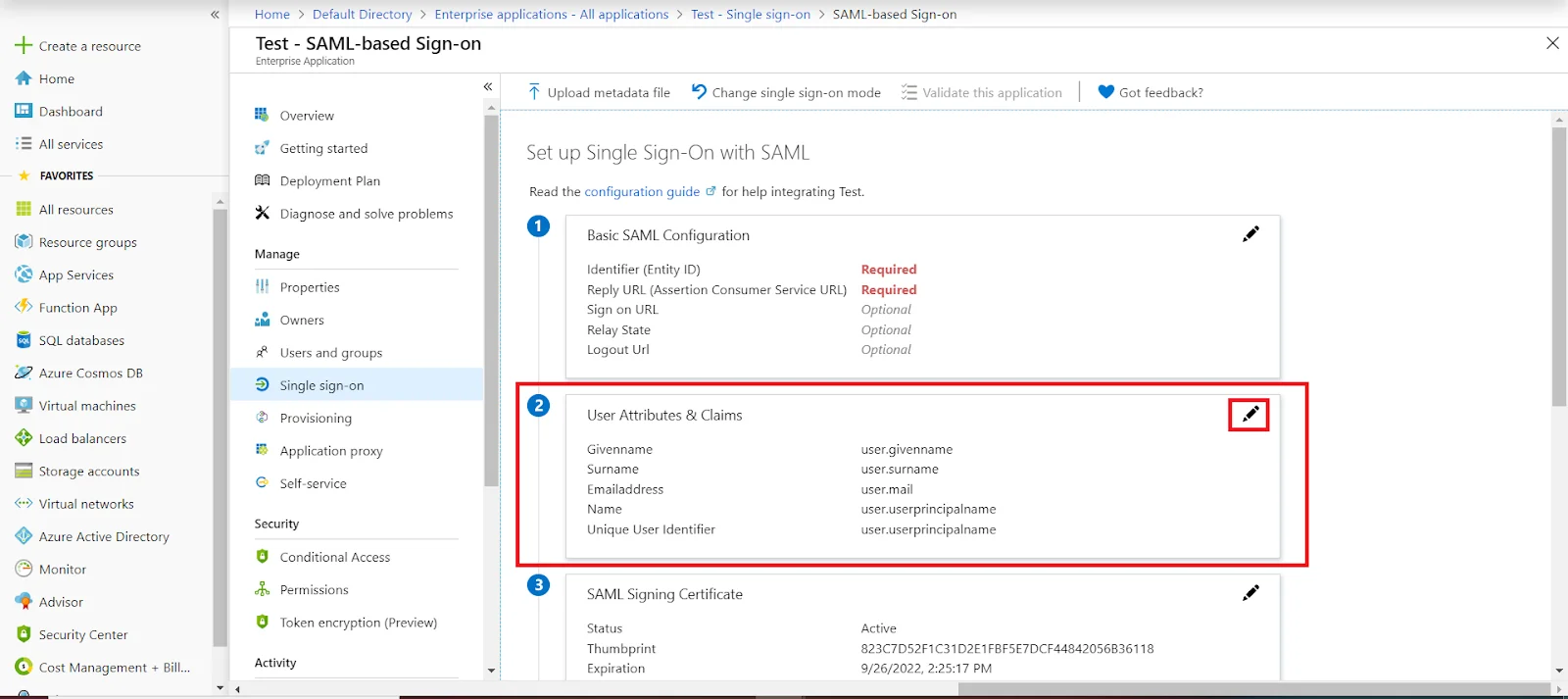The height and width of the screenshot is (699, 1568).
Task: Click the Identifier (Entity ID) label
Action: 644,270
